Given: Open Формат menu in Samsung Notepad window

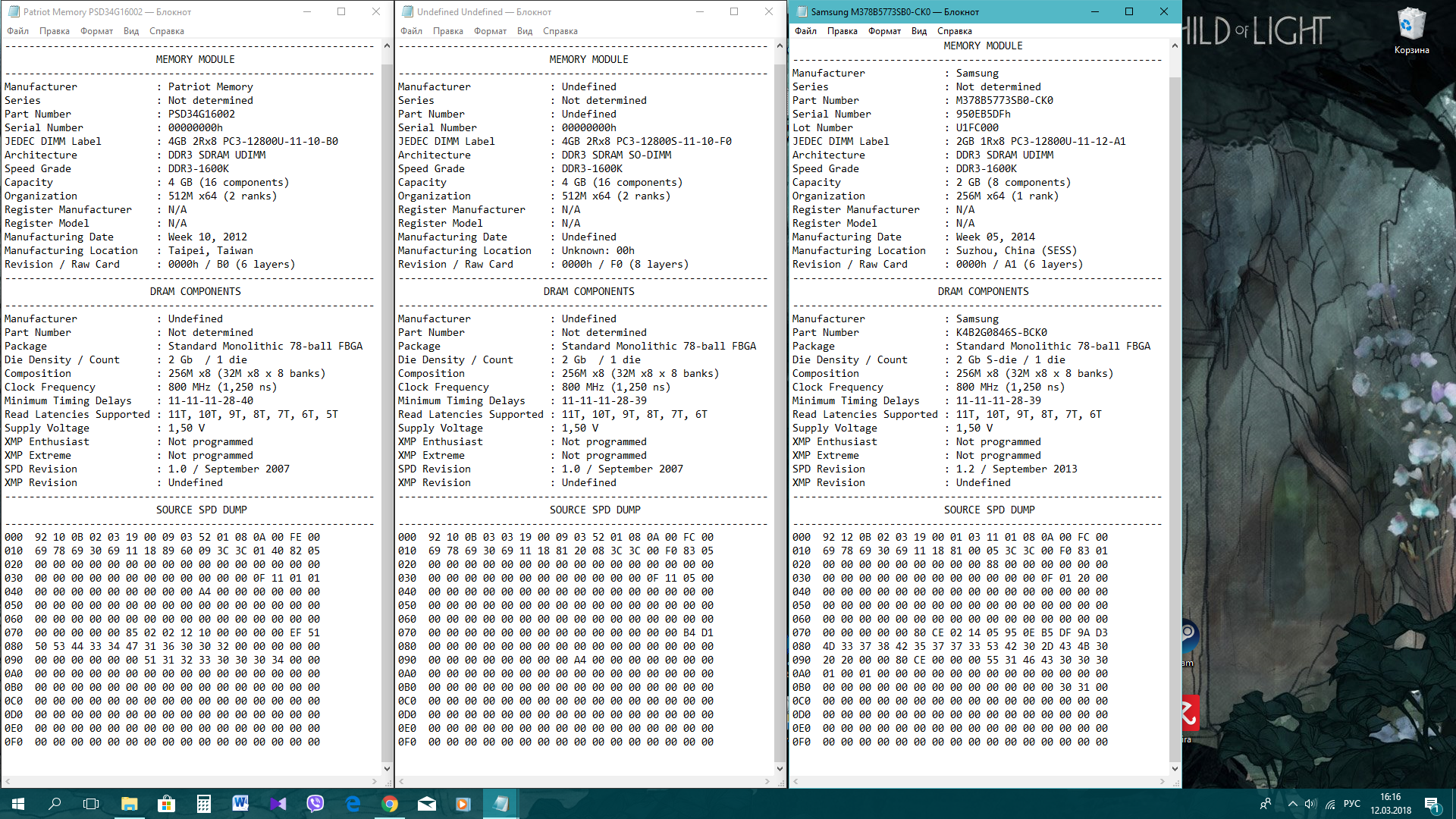Looking at the screenshot, I should [x=884, y=31].
